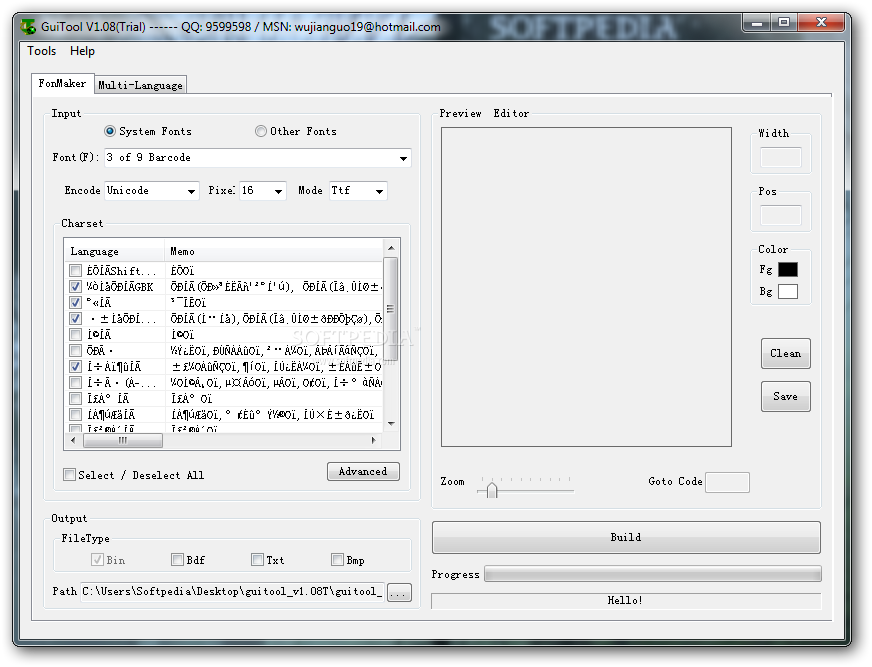Image resolution: width=872 pixels, height=667 pixels.
Task: Click the Save button
Action: tap(786, 397)
